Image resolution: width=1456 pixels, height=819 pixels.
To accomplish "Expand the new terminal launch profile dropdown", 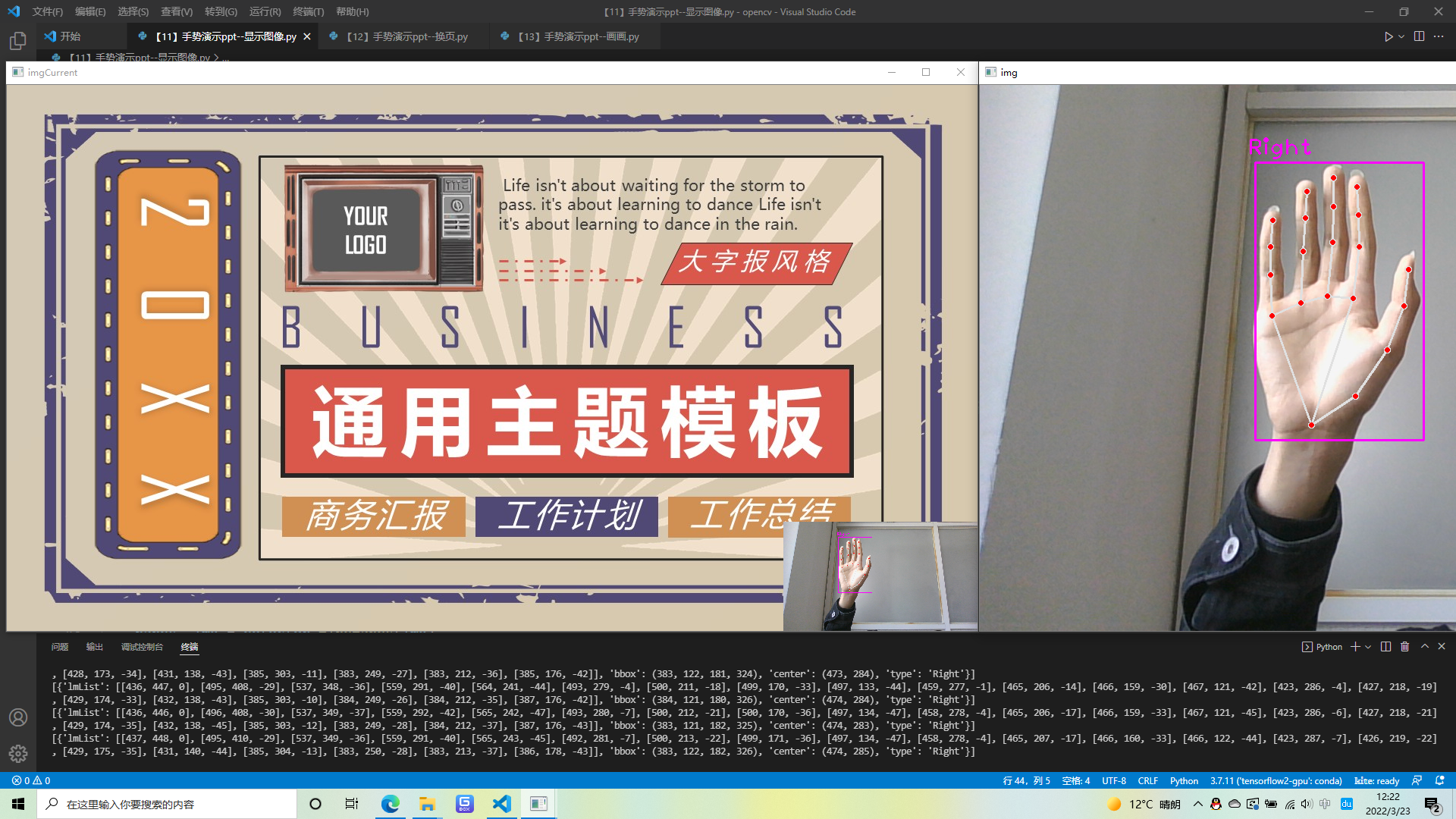I will pyautogui.click(x=1368, y=647).
